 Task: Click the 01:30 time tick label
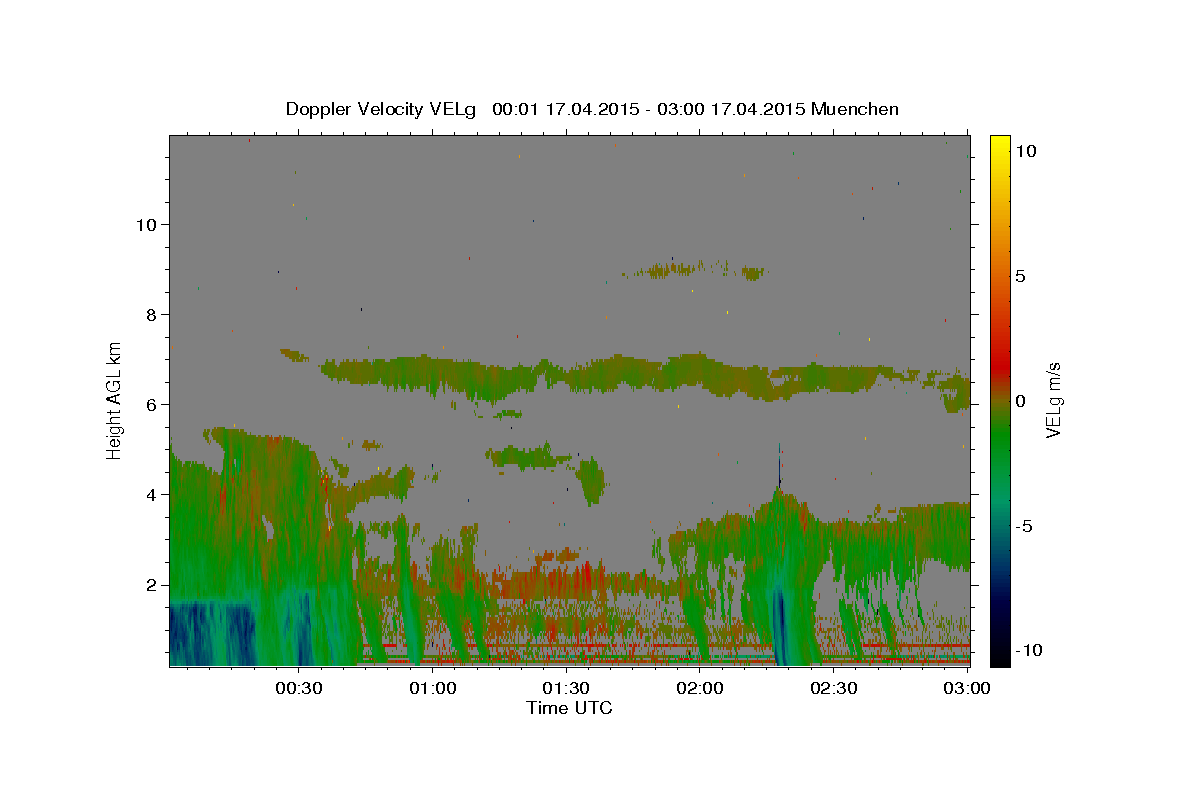click(x=567, y=689)
